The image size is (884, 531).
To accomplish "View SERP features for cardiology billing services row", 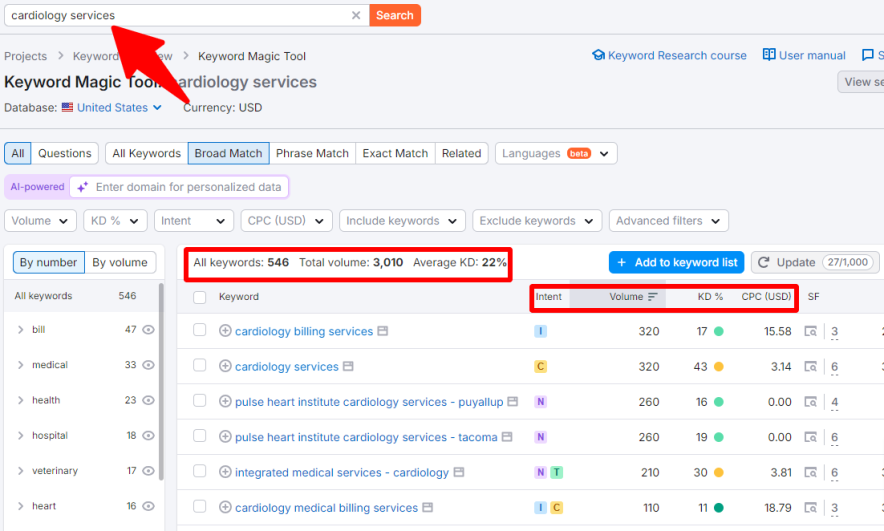I will [x=811, y=331].
